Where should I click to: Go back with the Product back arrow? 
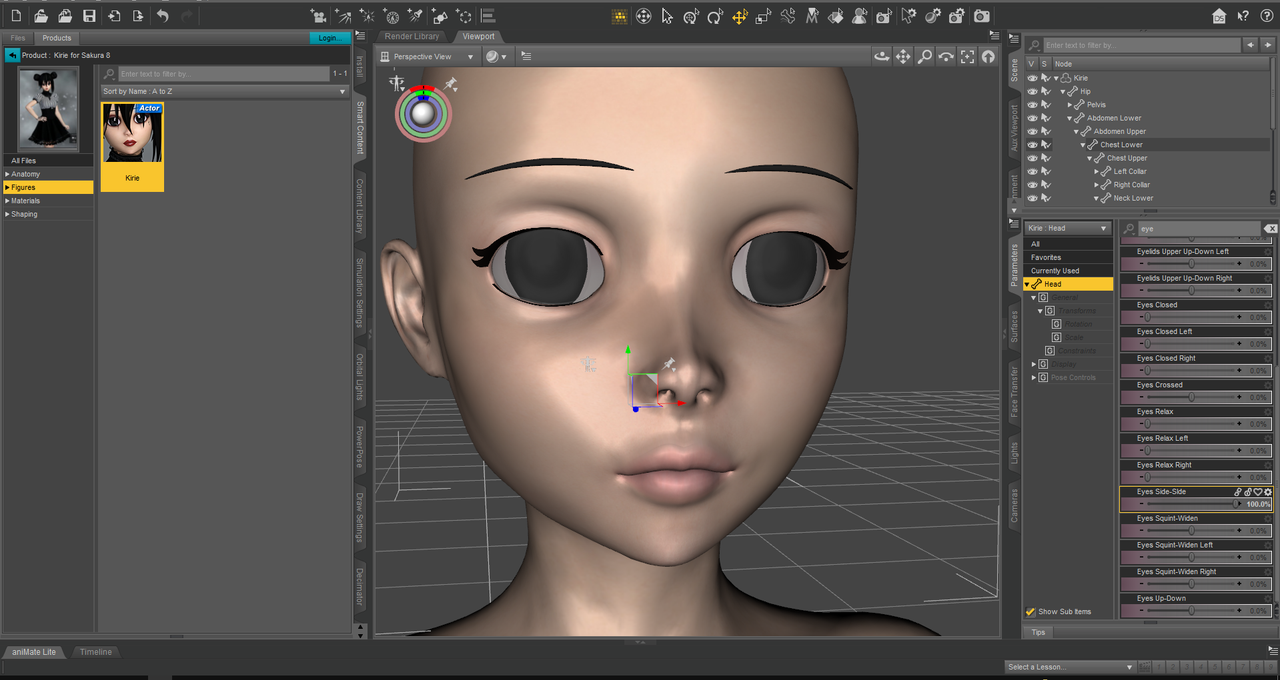[12, 55]
